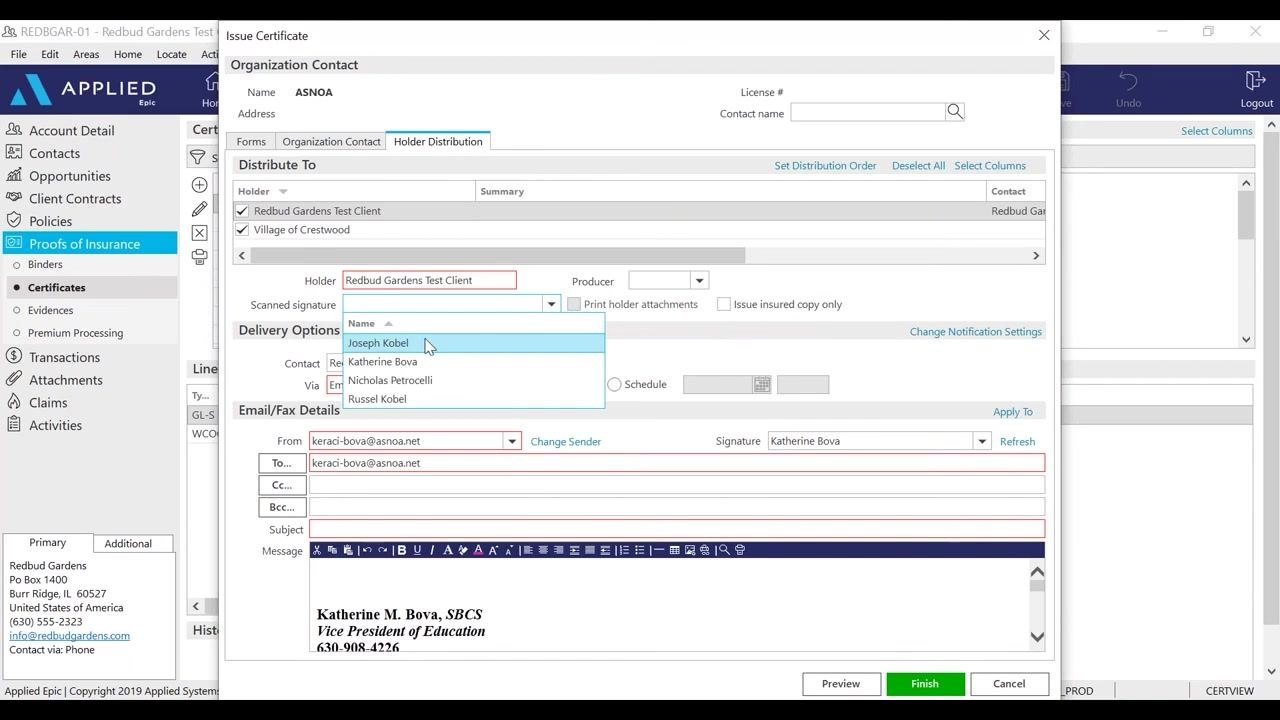Viewport: 1280px width, 720px height.
Task: Uncheck Redbud Gardens Test Client holder
Action: (242, 211)
